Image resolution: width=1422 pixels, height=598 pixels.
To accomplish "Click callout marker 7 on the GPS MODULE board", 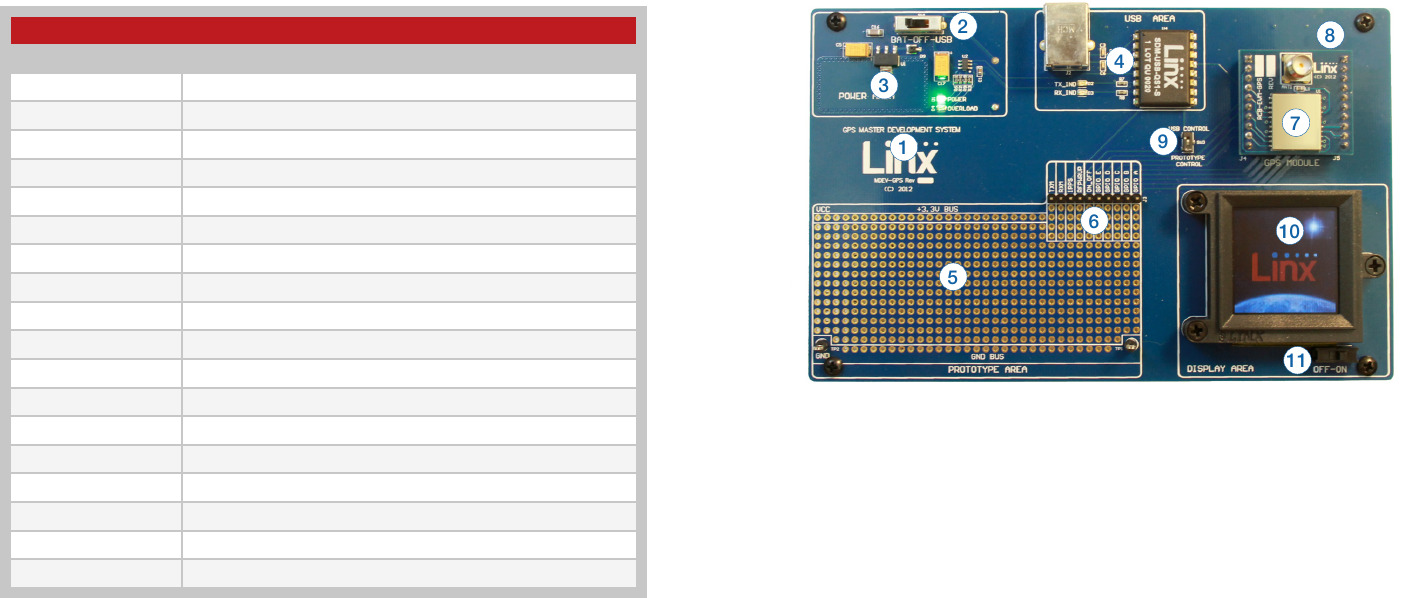I will click(1294, 123).
